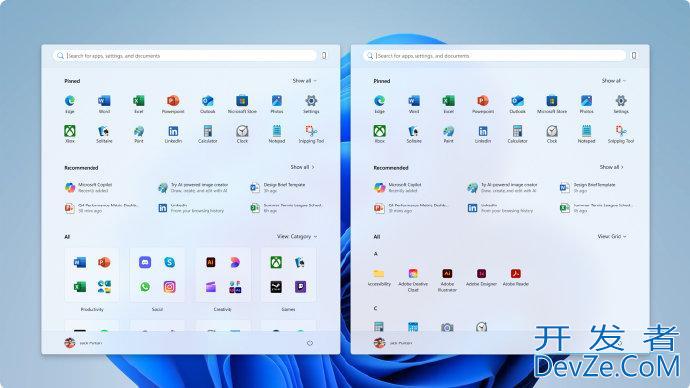The image size is (690, 388).
Task: Open PowerPoint in right Start menu
Action: (483, 104)
